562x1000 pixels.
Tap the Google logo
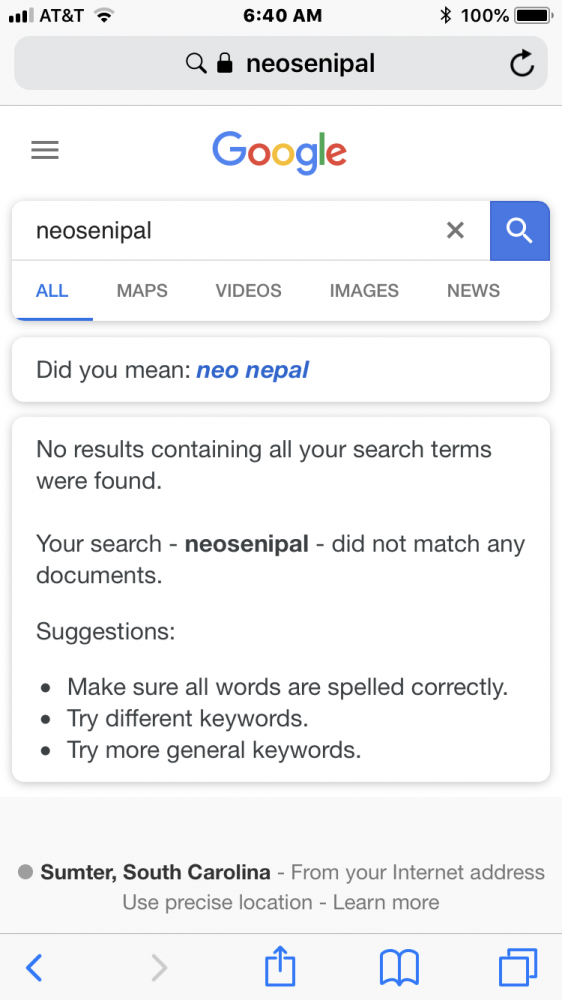pos(279,152)
